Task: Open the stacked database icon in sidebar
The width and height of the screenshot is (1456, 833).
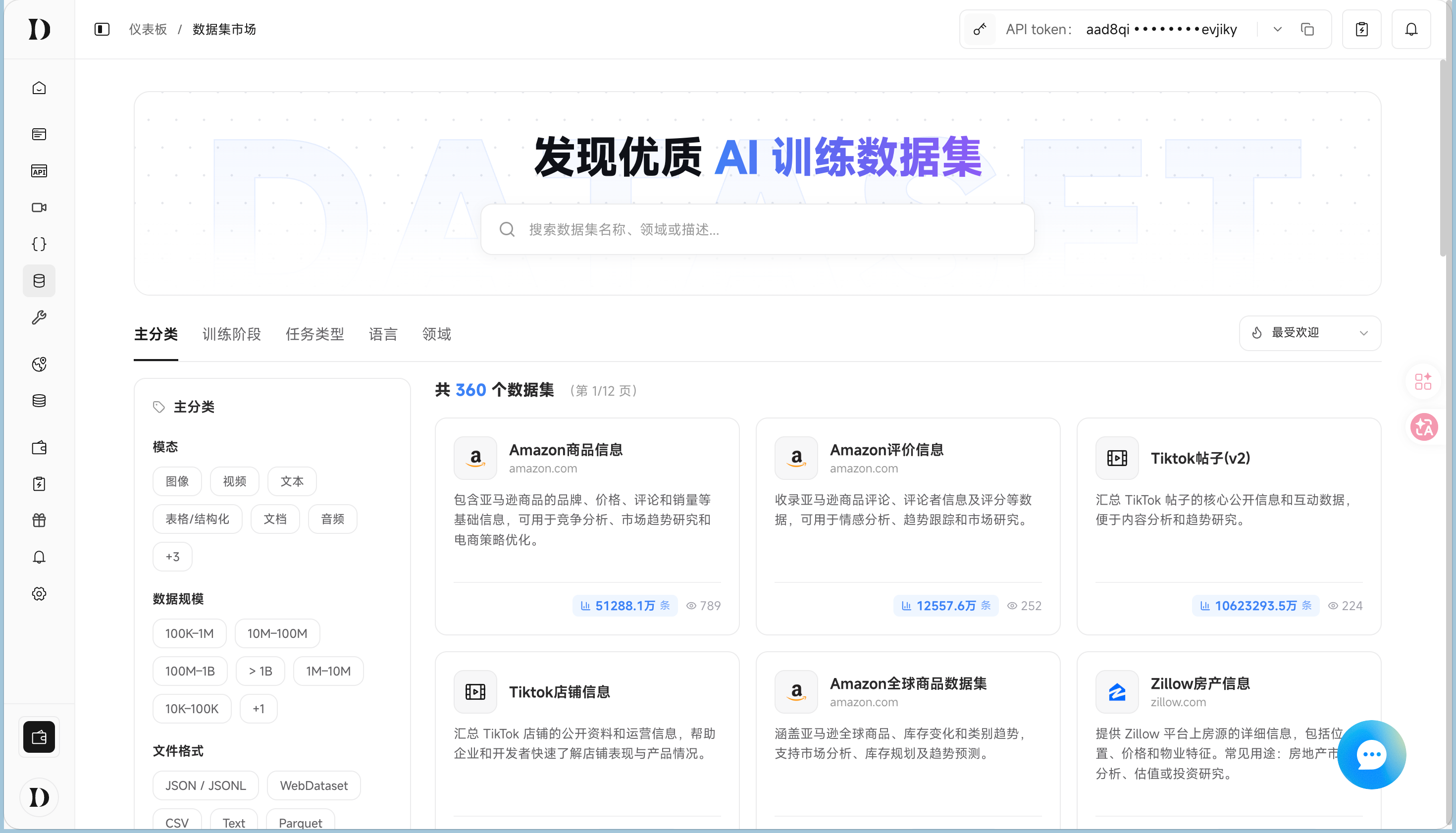Action: pos(39,401)
